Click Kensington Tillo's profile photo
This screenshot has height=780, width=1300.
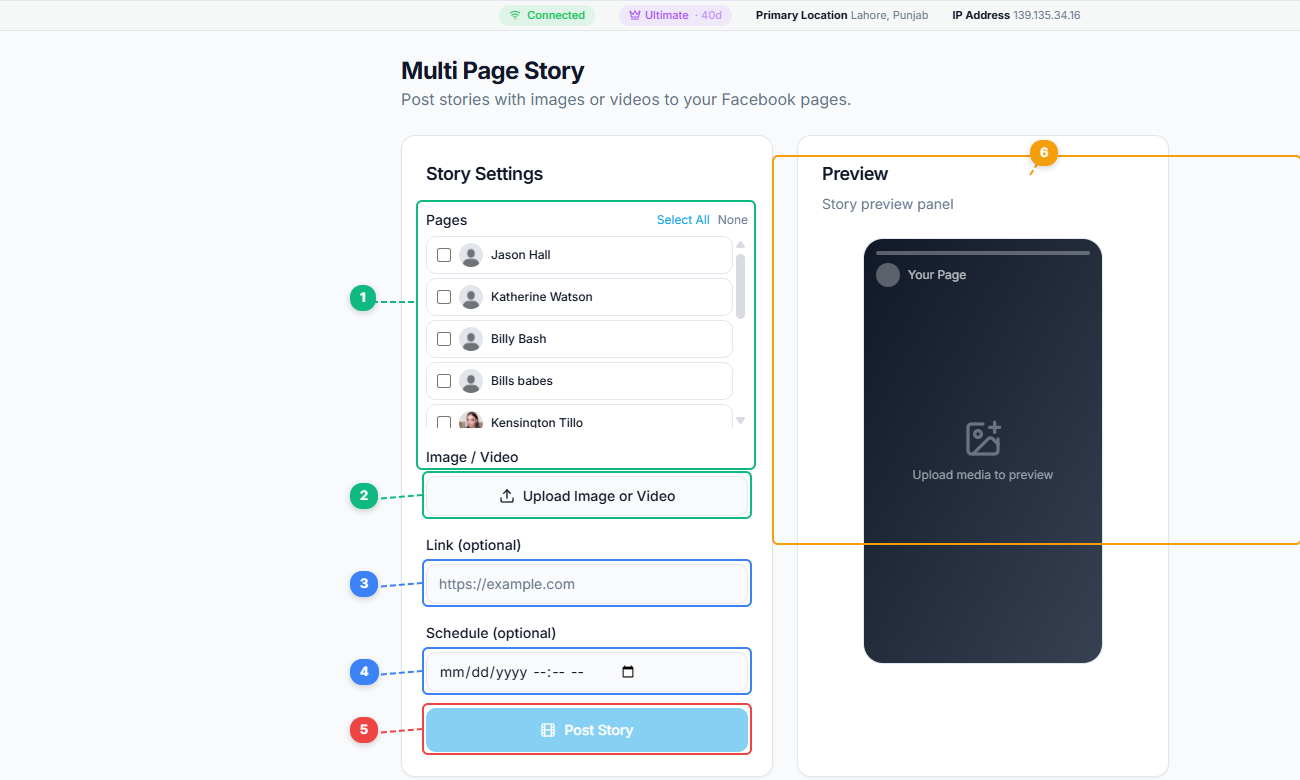(471, 421)
